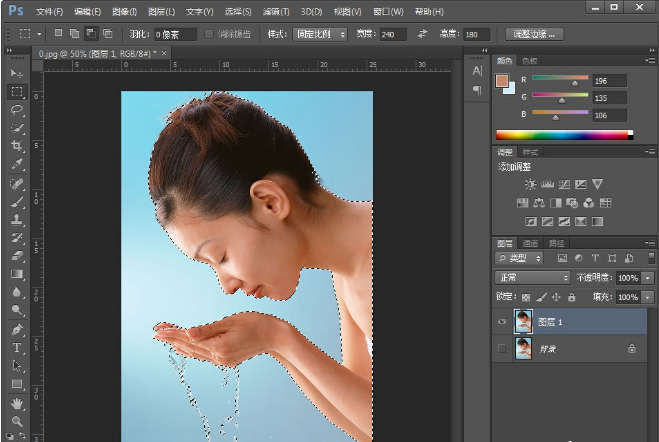Open the 样式 dropdown showing 固定比例
659x442 pixels.
click(x=319, y=34)
